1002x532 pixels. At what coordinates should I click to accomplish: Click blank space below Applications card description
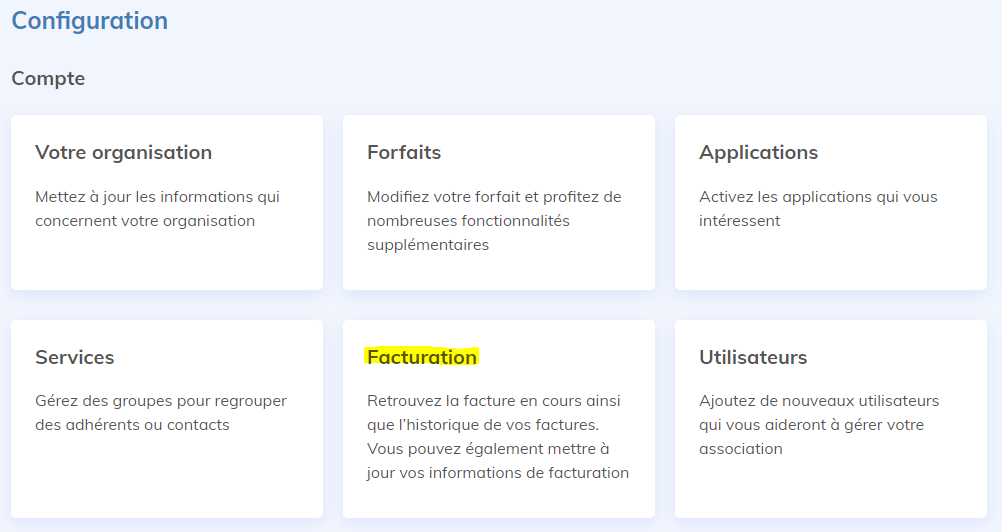point(830,262)
